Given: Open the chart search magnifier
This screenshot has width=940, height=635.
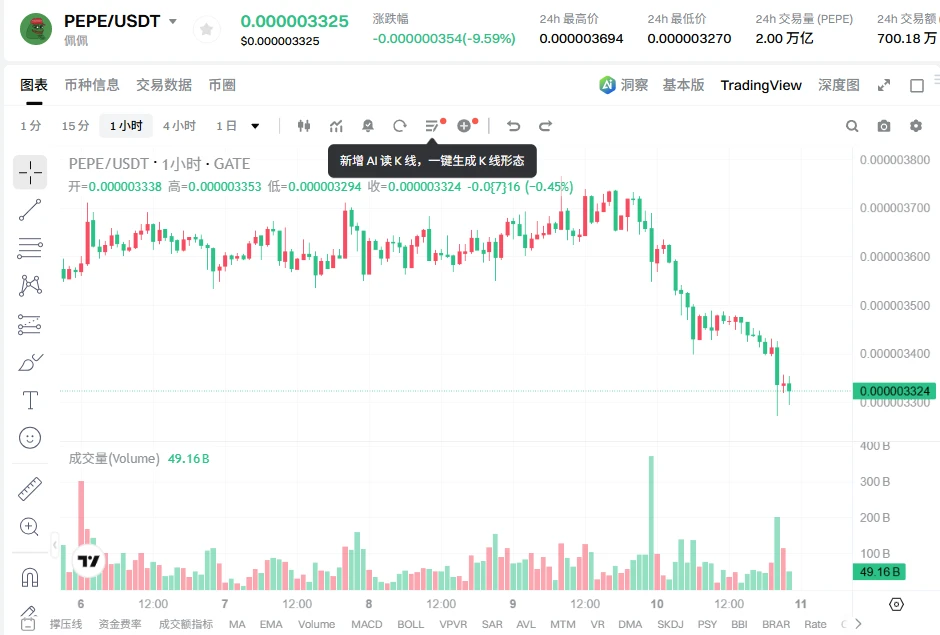Looking at the screenshot, I should pyautogui.click(x=852, y=126).
